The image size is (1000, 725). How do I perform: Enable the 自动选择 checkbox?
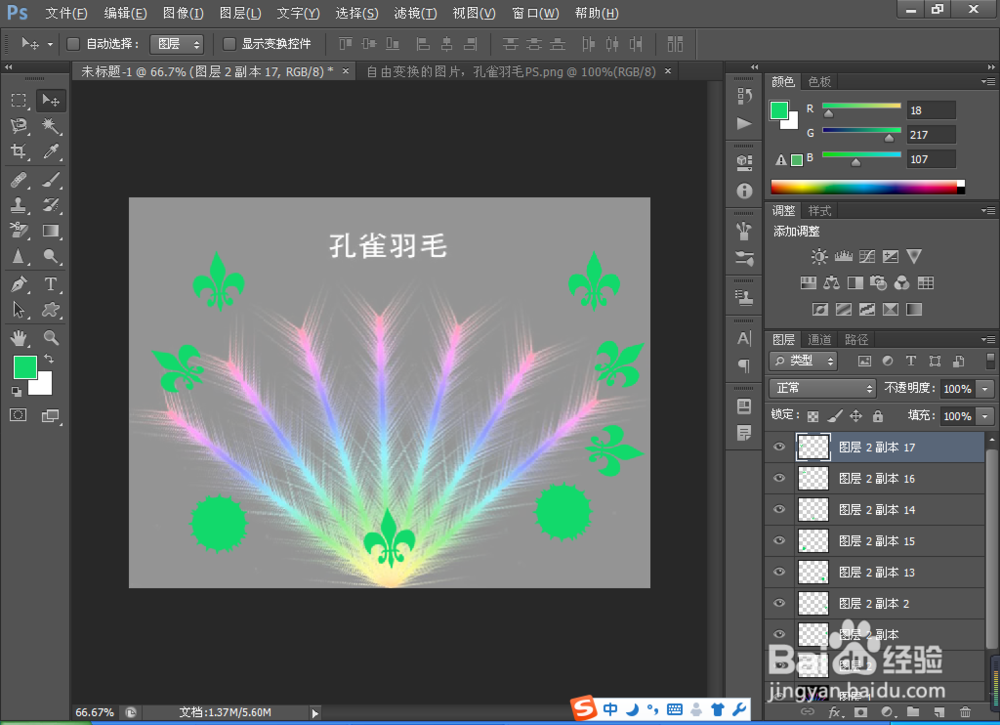73,43
